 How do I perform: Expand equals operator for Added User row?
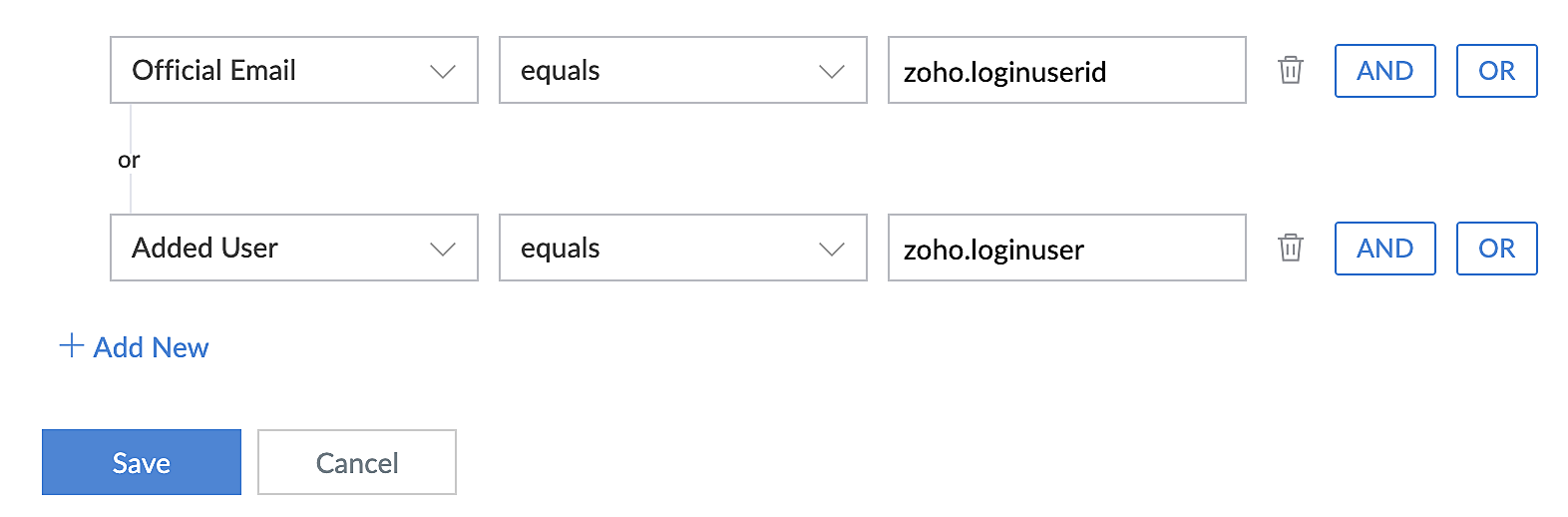[683, 248]
